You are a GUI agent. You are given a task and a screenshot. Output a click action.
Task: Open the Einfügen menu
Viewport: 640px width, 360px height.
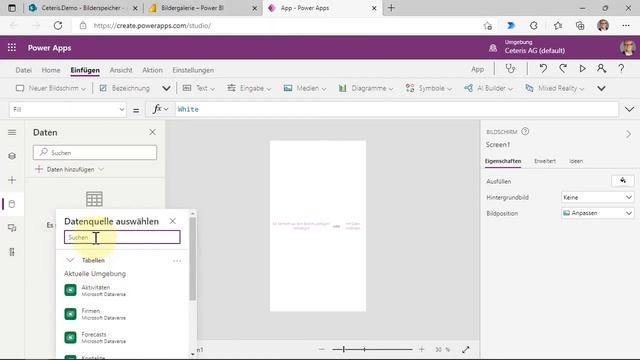[85, 70]
